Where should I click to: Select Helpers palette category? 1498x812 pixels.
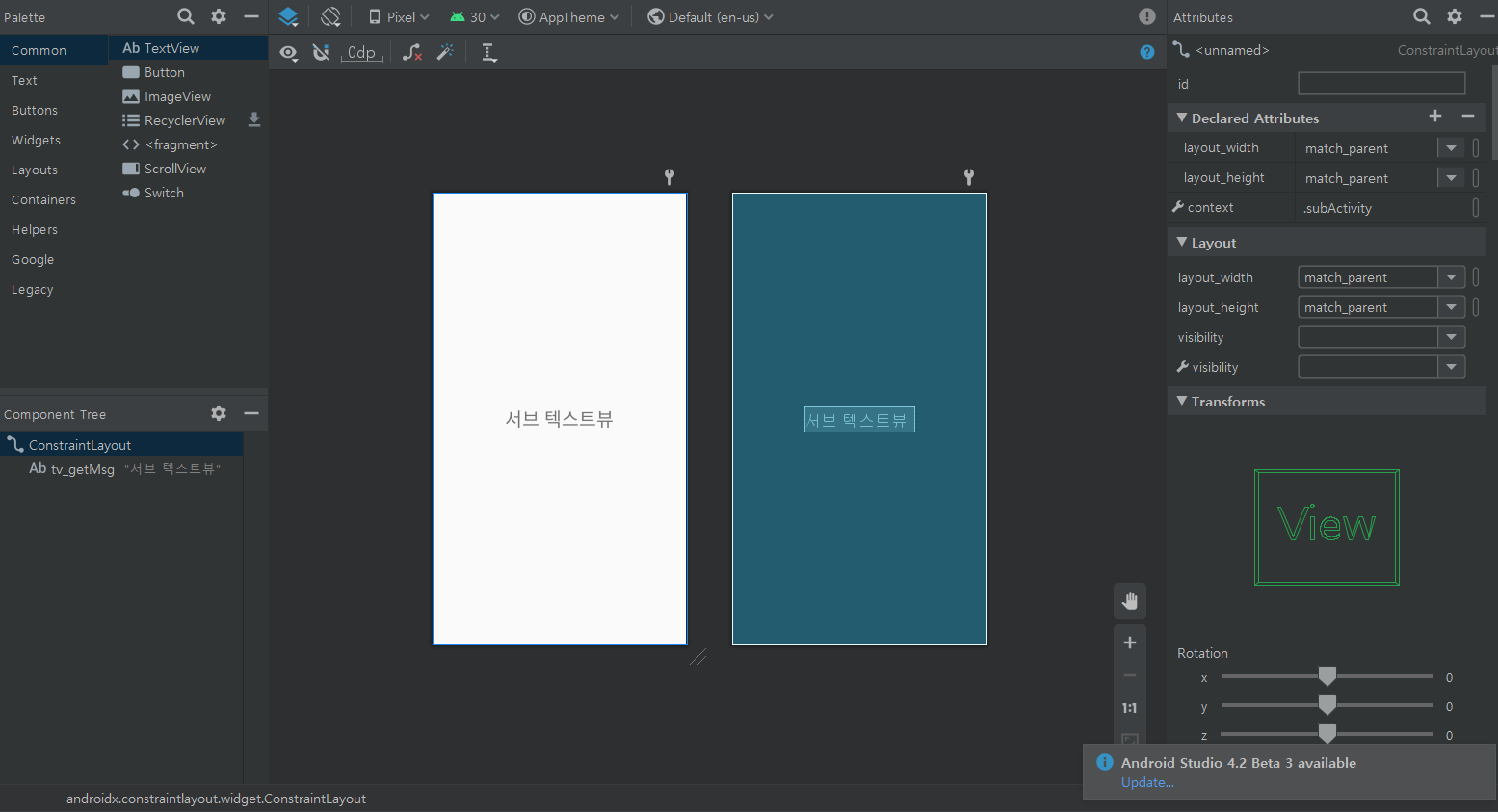[x=54, y=229]
